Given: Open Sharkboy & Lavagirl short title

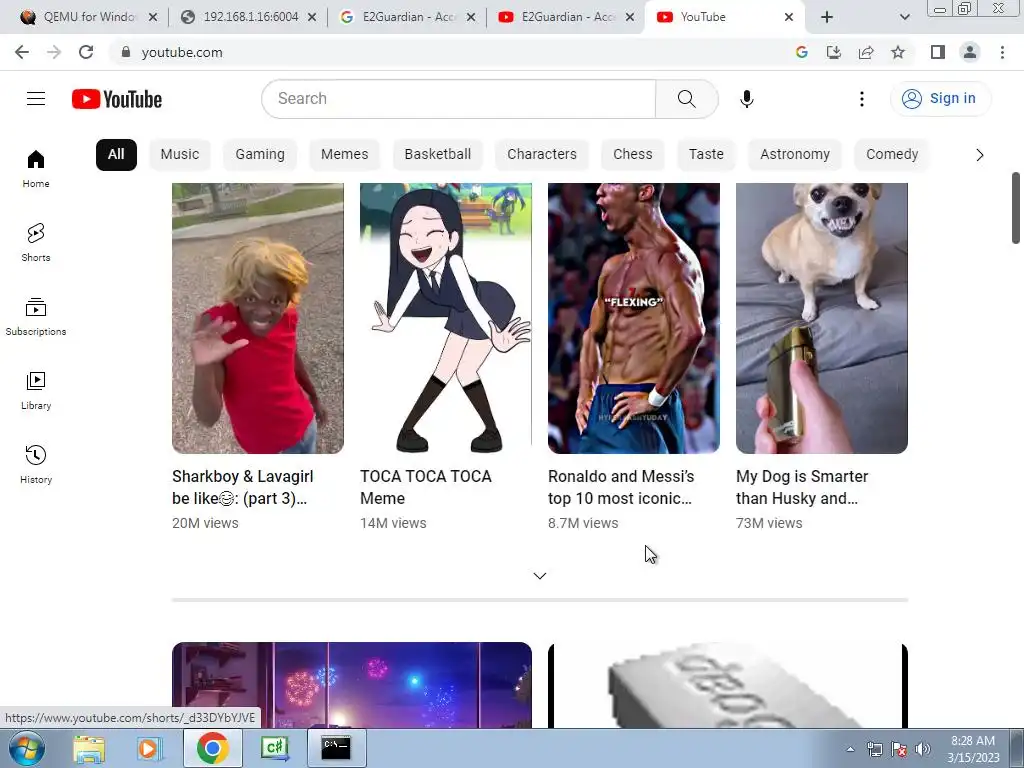Looking at the screenshot, I should click(x=243, y=487).
